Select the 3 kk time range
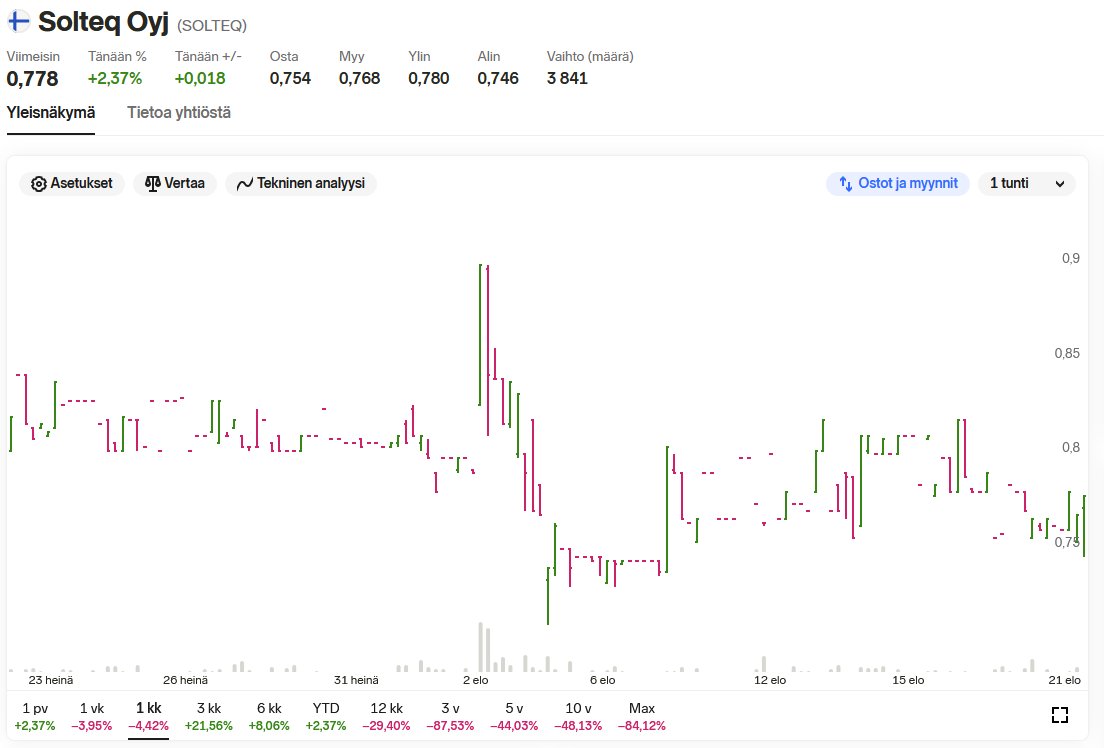Image resolution: width=1104 pixels, height=748 pixels. click(x=208, y=716)
